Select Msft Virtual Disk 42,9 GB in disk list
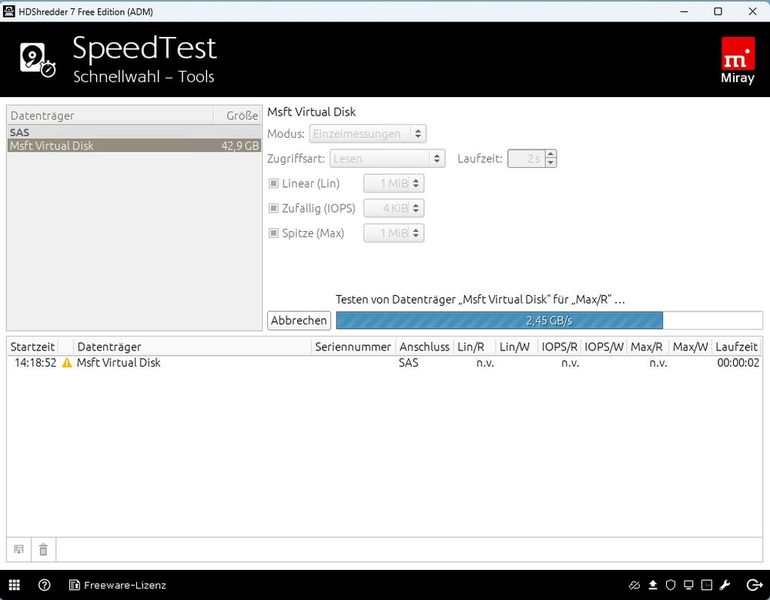Image resolution: width=770 pixels, height=600 pixels. pos(134,145)
